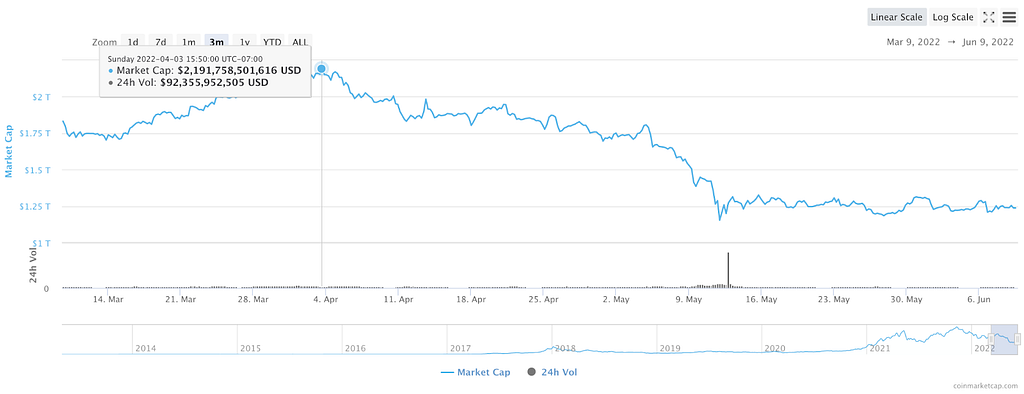
Task: Open the chart hamburger menu icon
Action: [1009, 17]
